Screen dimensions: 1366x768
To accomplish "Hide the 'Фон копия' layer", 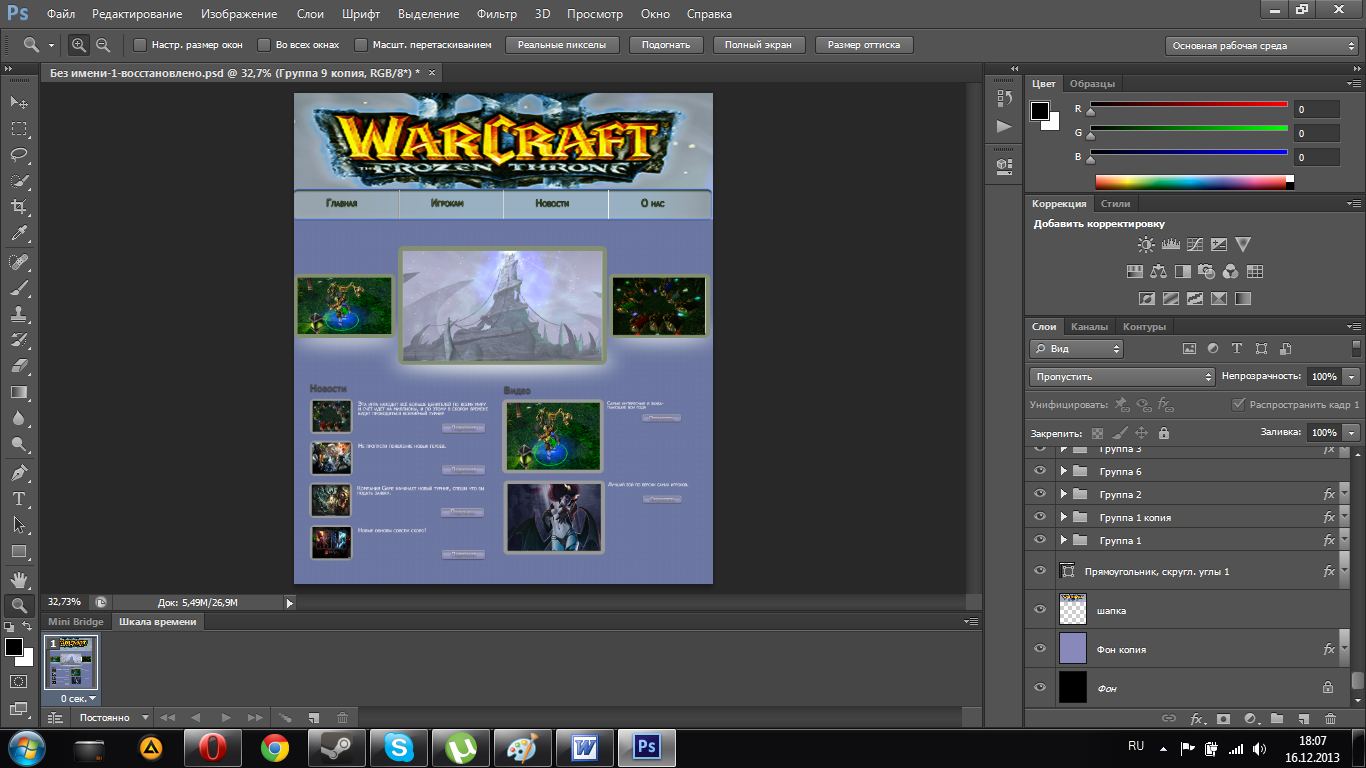I will click(x=1040, y=649).
